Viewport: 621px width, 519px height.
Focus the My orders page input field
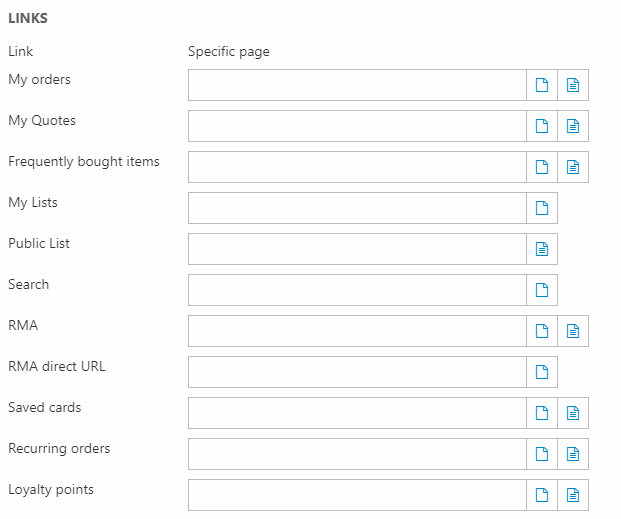tap(357, 85)
